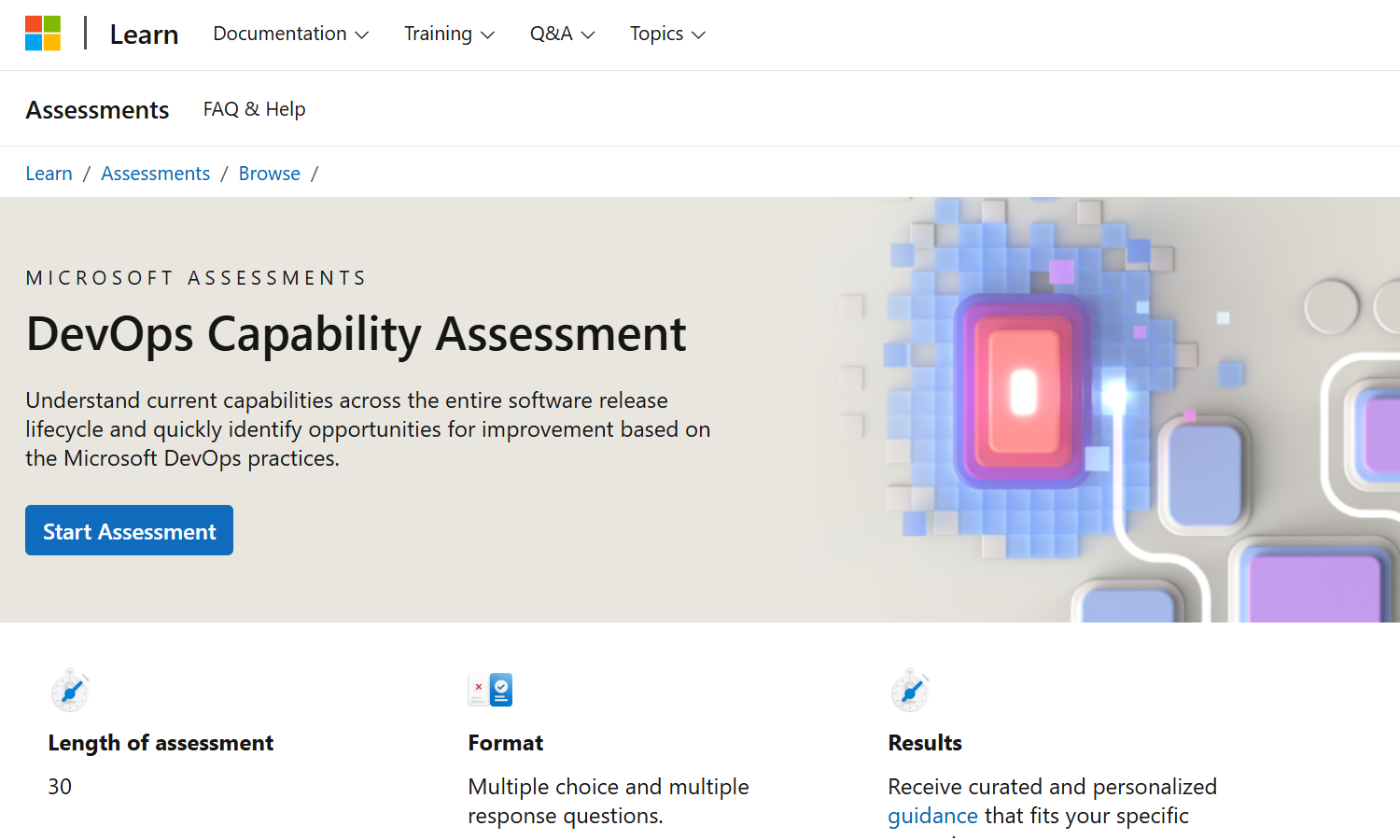Click the Browse breadcrumb link
The image size is (1400, 840).
(x=269, y=174)
